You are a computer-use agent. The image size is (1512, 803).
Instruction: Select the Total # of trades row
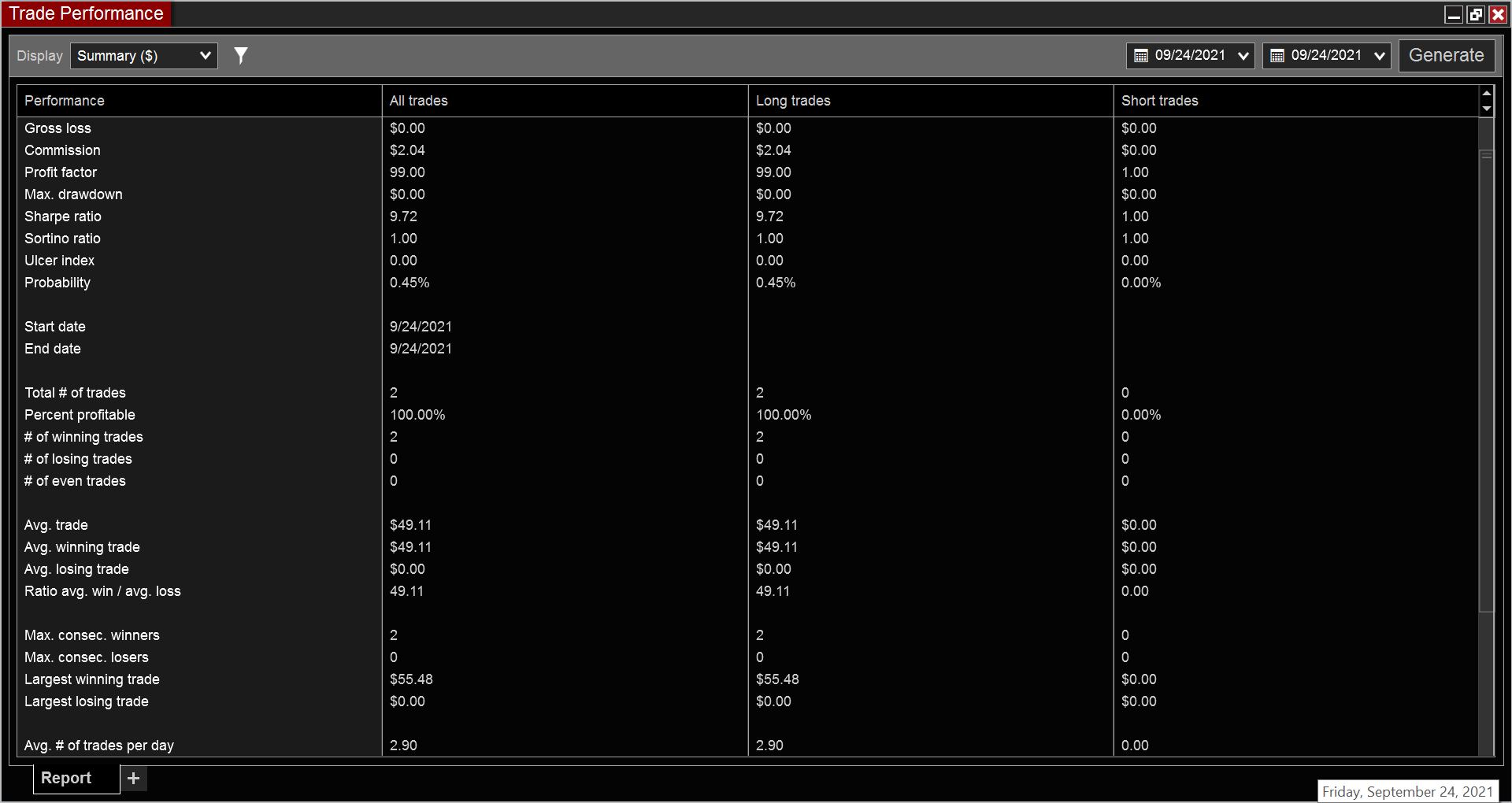748,393
